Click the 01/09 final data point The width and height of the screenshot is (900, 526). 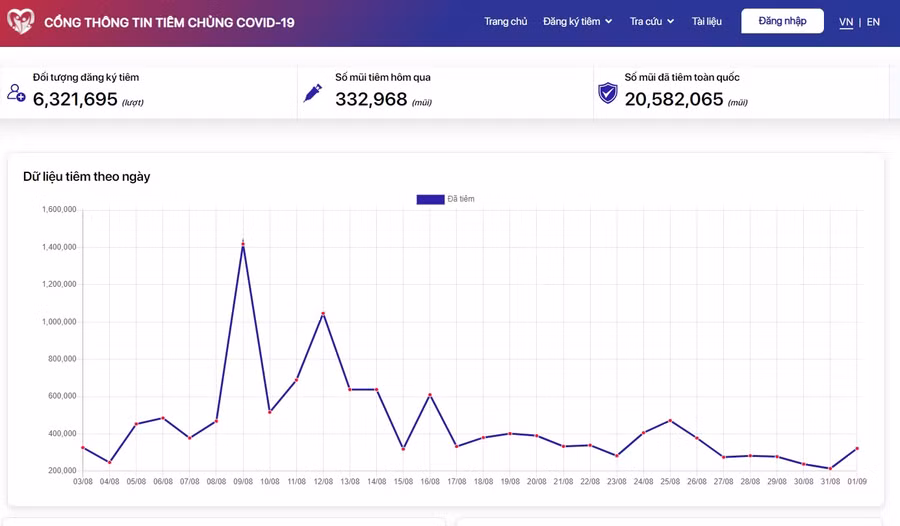coord(857,448)
